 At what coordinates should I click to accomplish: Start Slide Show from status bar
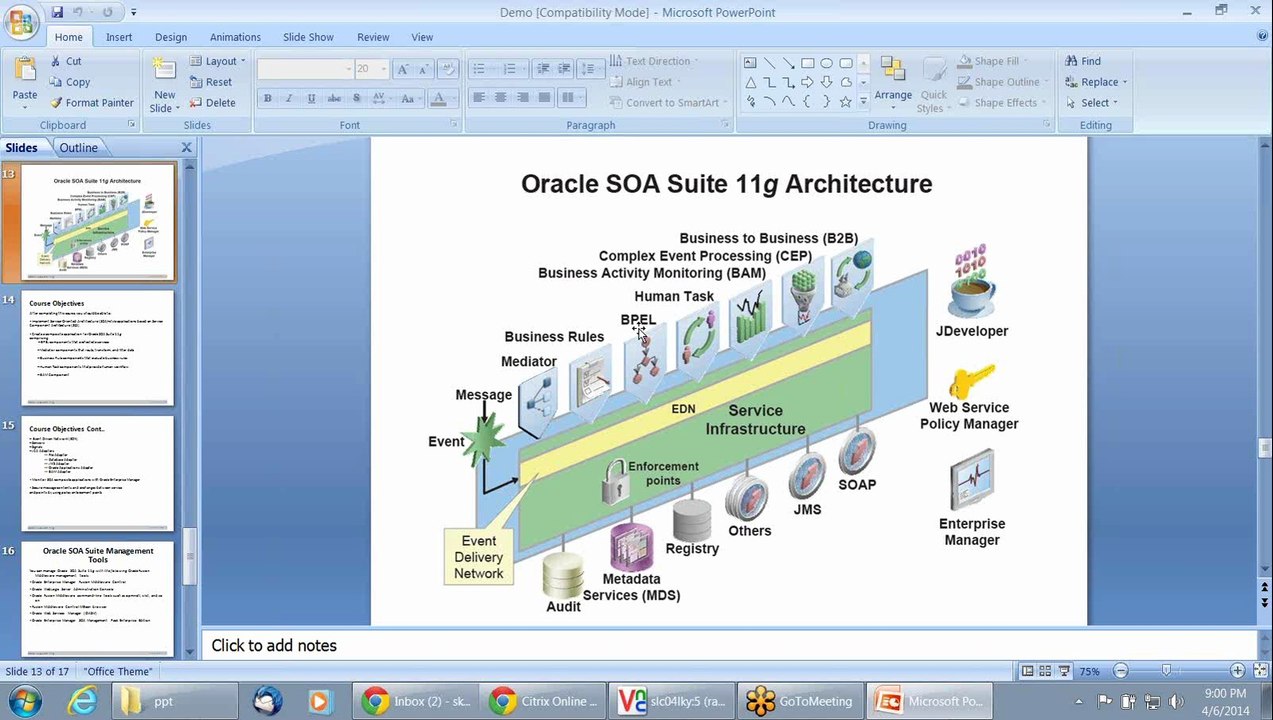click(1063, 671)
